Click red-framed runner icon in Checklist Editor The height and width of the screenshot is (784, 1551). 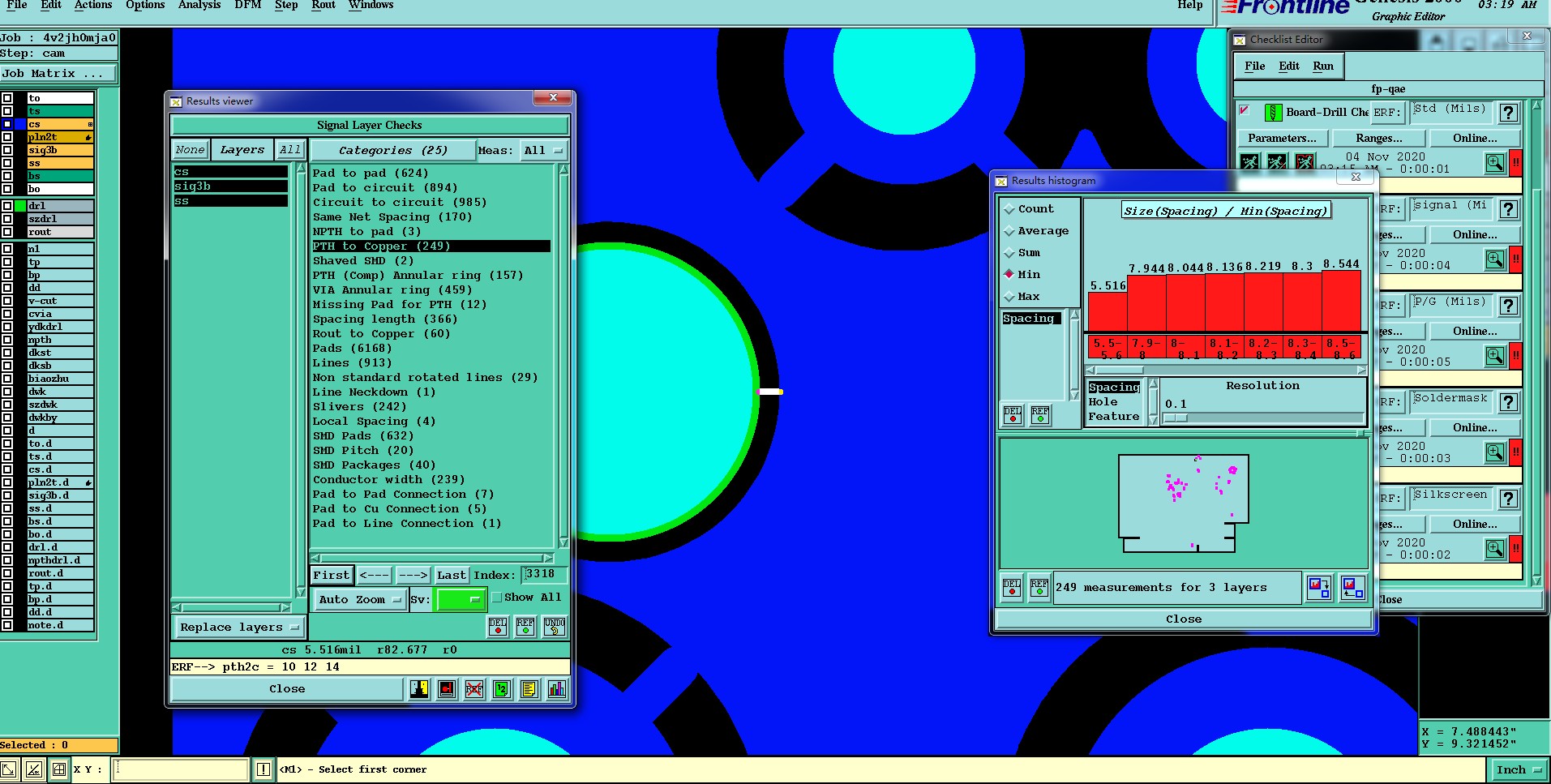click(x=1305, y=162)
